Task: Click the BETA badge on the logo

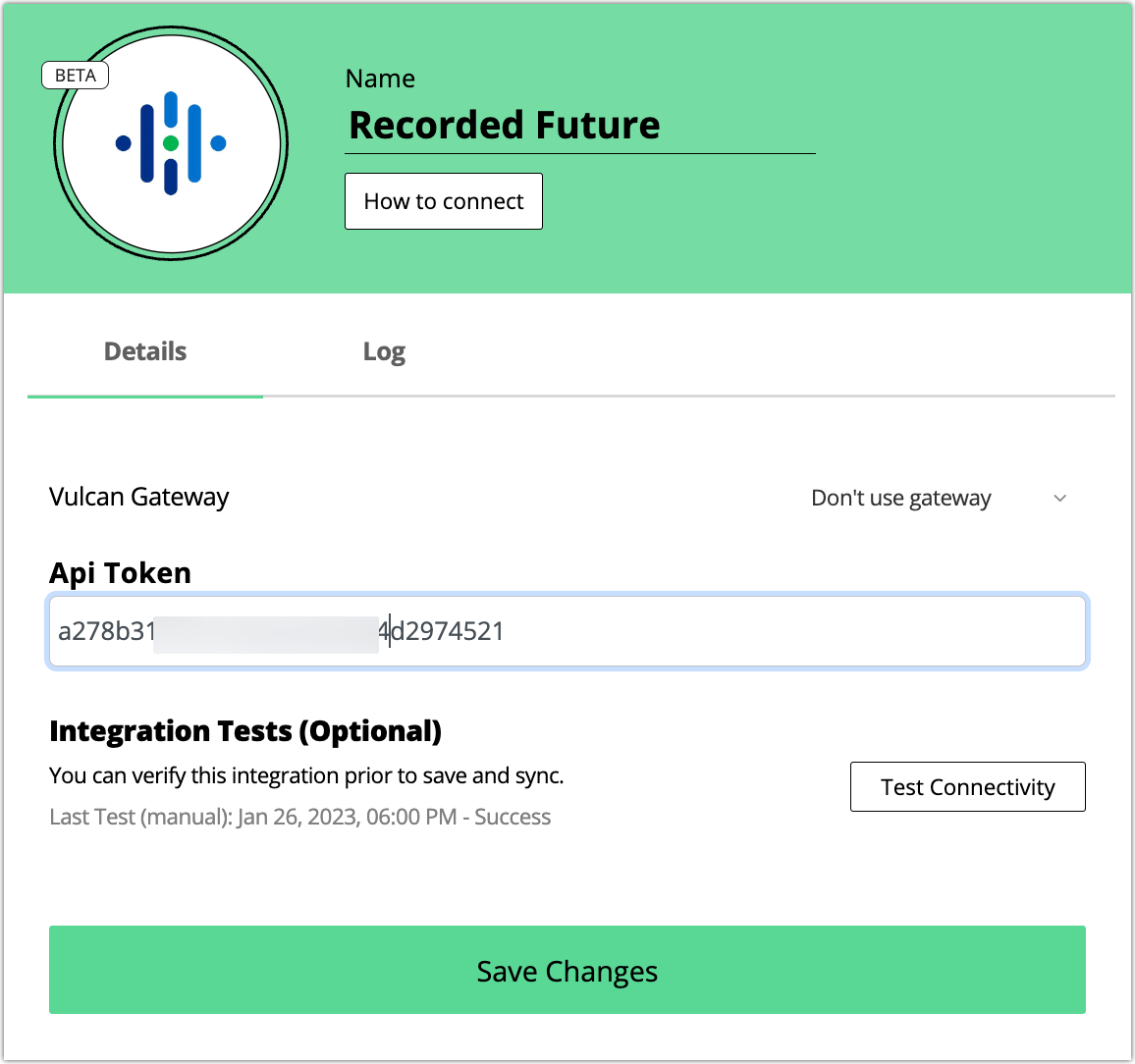Action: (76, 76)
